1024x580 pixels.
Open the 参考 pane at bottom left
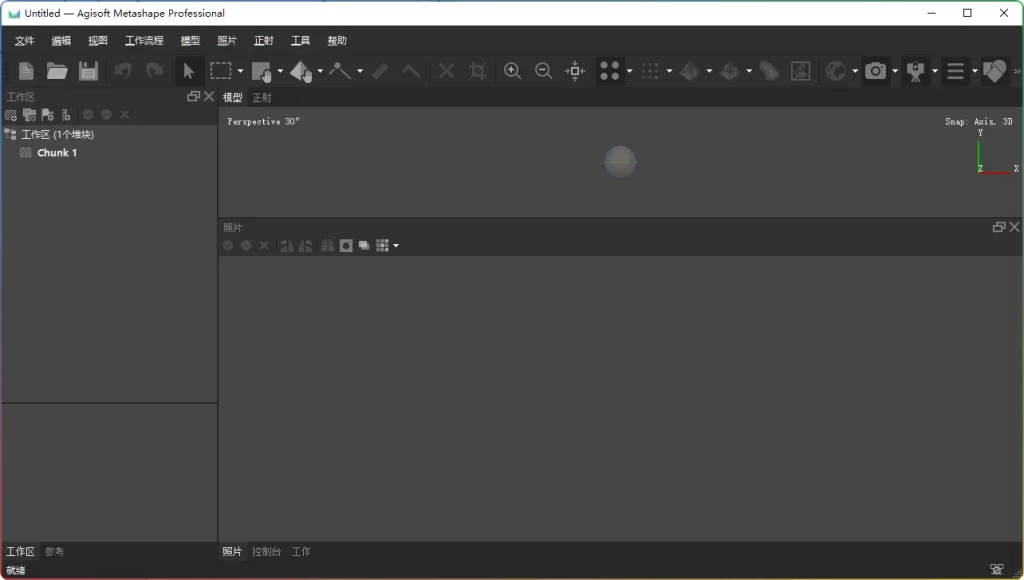[x=55, y=551]
